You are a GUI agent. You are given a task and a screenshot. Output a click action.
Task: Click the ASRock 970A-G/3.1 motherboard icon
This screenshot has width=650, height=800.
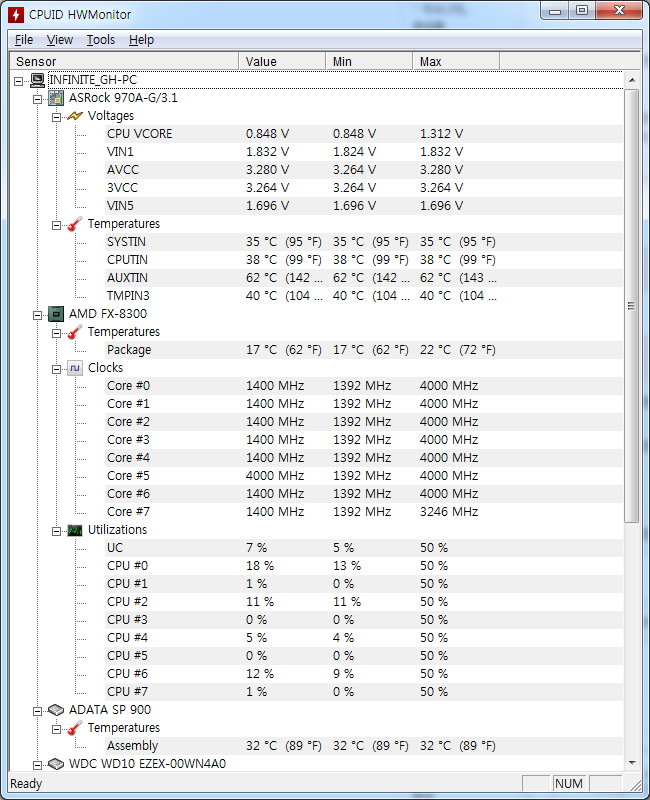[57, 98]
